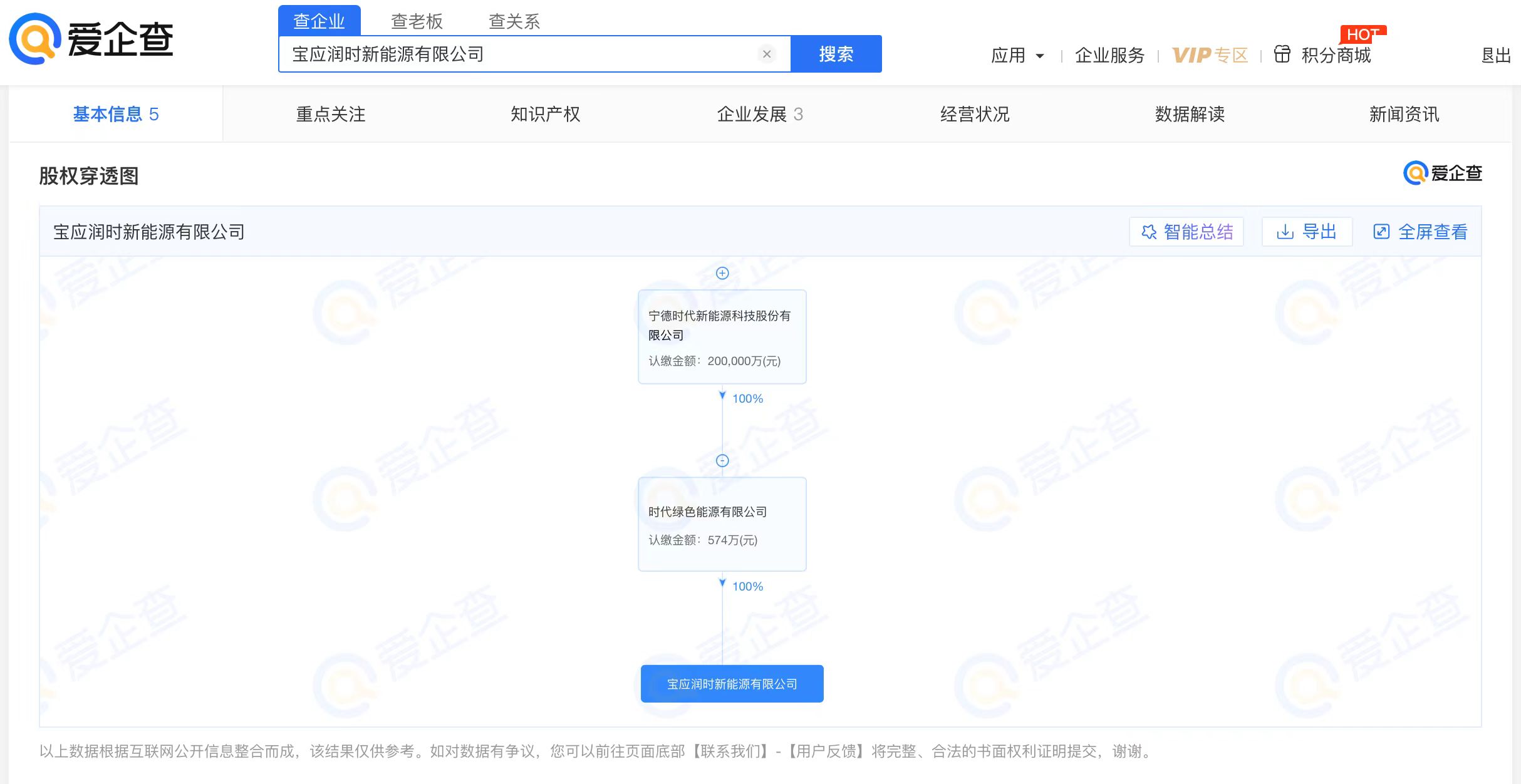The height and width of the screenshot is (784, 1521).
Task: Open the 积分商城 link
Action: click(1336, 55)
